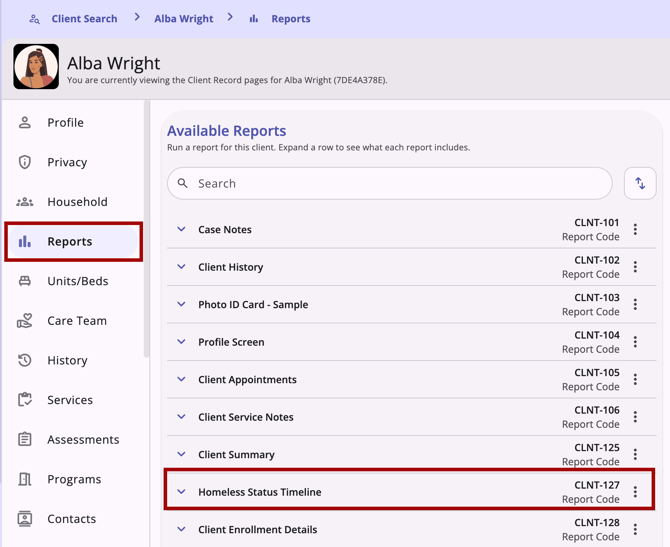Click the Household group icon
670x547 pixels.
25,202
